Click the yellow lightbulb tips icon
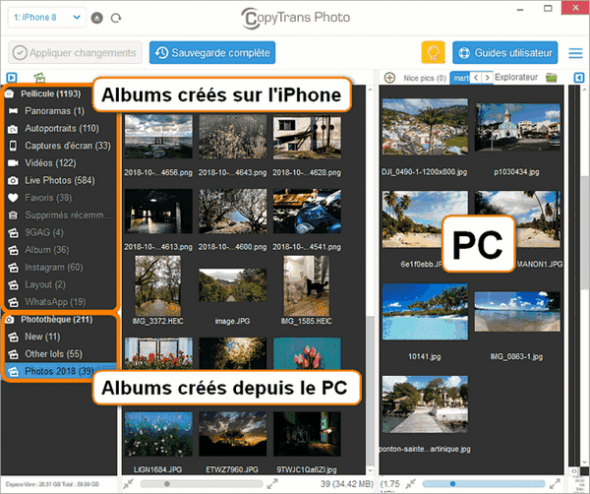Viewport: 590px width, 494px height. tap(433, 52)
